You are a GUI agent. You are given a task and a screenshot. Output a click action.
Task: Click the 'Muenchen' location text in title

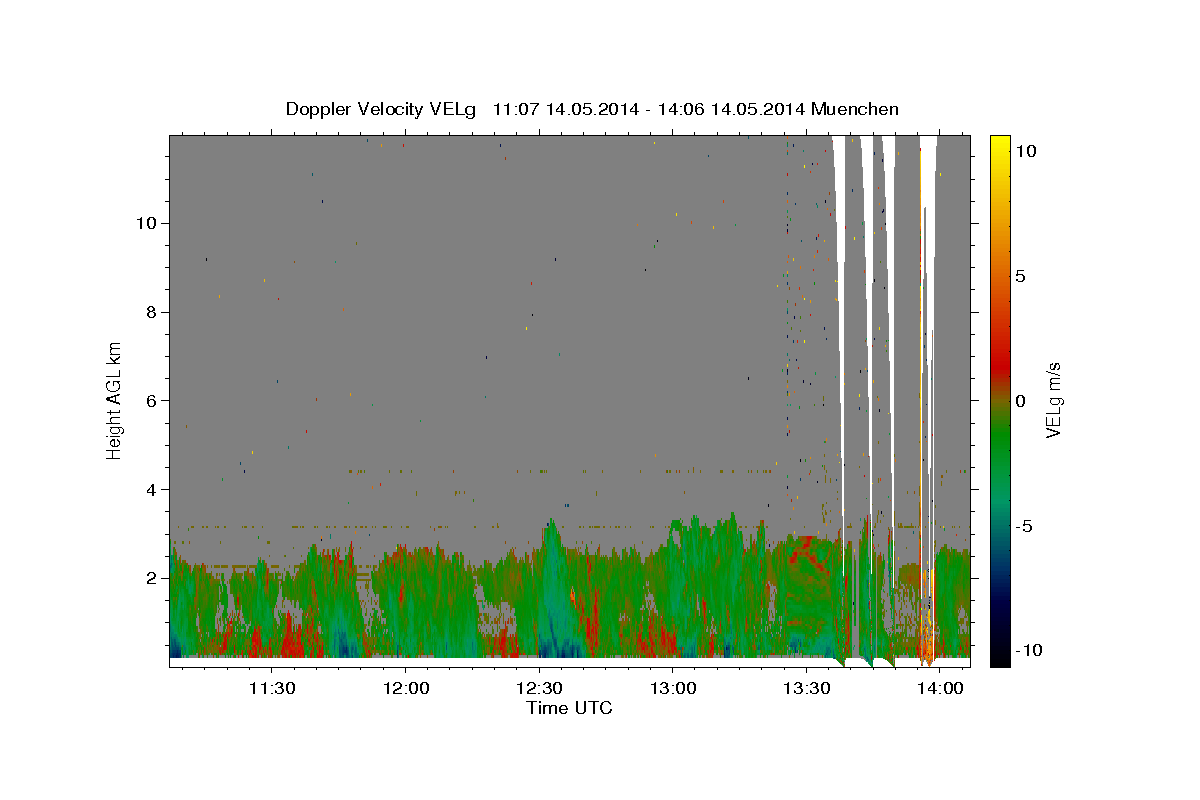click(x=855, y=109)
